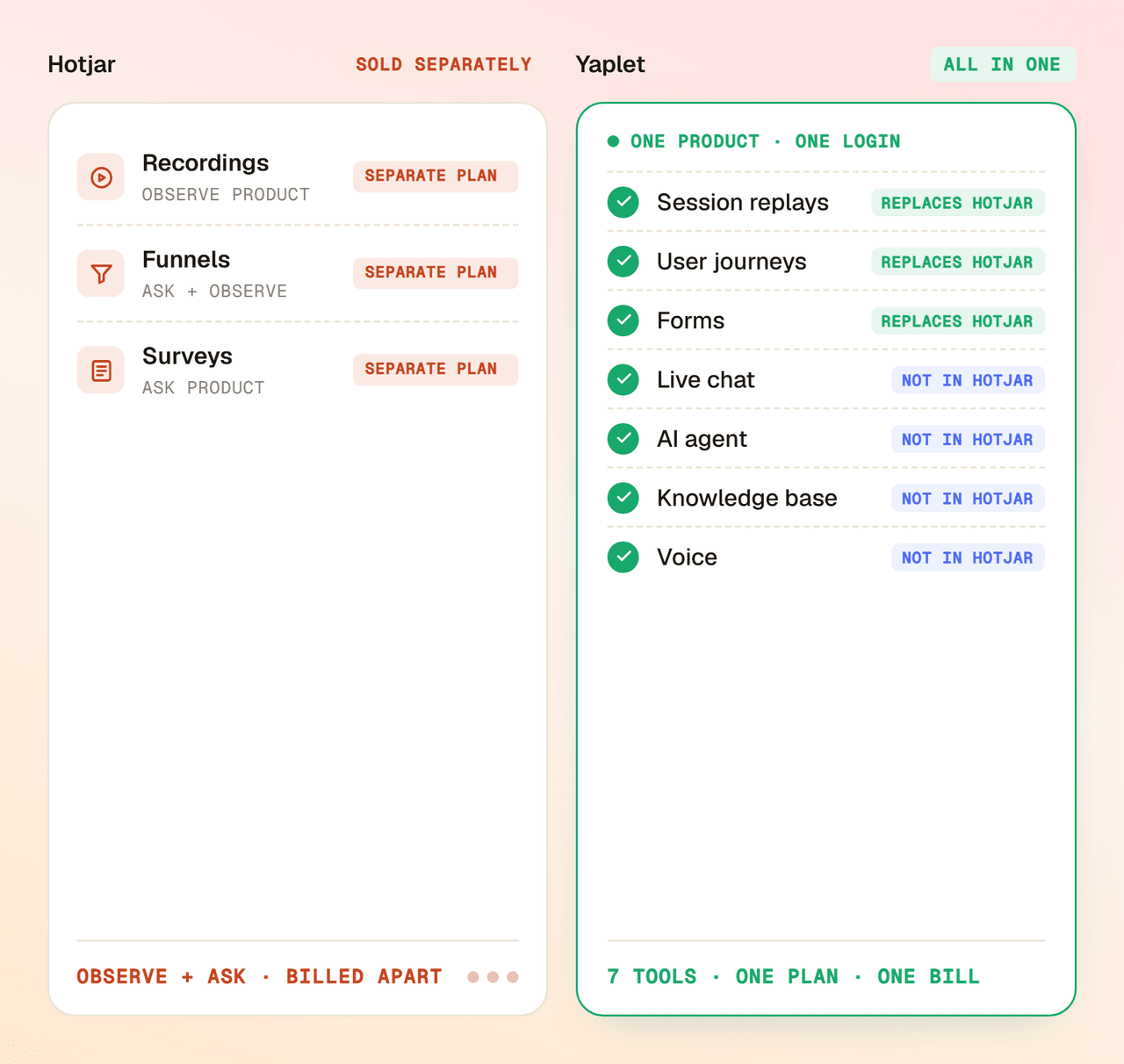This screenshot has height=1064, width=1124.
Task: Select the Recordings title
Action: click(205, 163)
